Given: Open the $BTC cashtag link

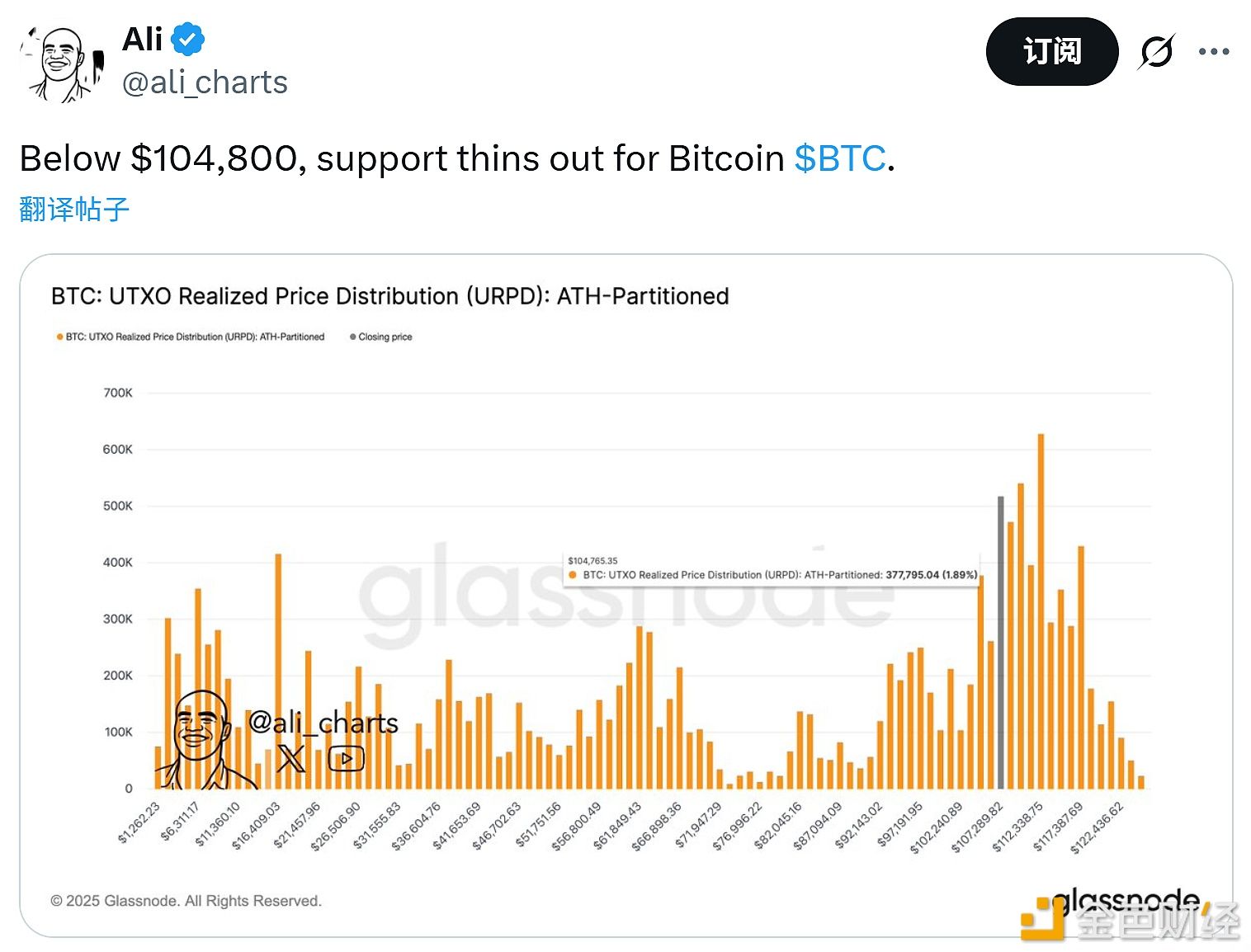Looking at the screenshot, I should point(838,158).
